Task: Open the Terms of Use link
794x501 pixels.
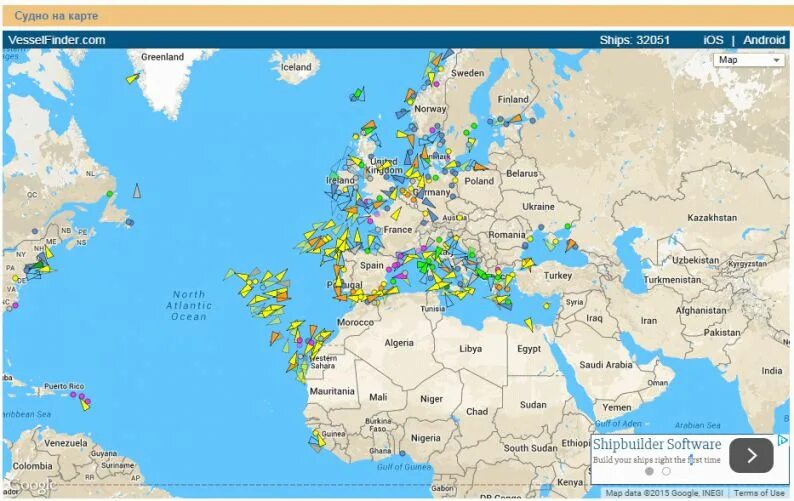Action: pos(759,493)
